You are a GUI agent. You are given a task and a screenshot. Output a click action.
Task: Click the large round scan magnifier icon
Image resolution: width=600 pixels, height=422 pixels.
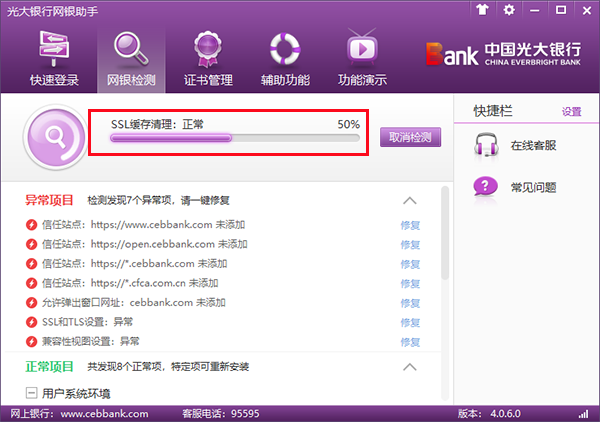pyautogui.click(x=56, y=137)
